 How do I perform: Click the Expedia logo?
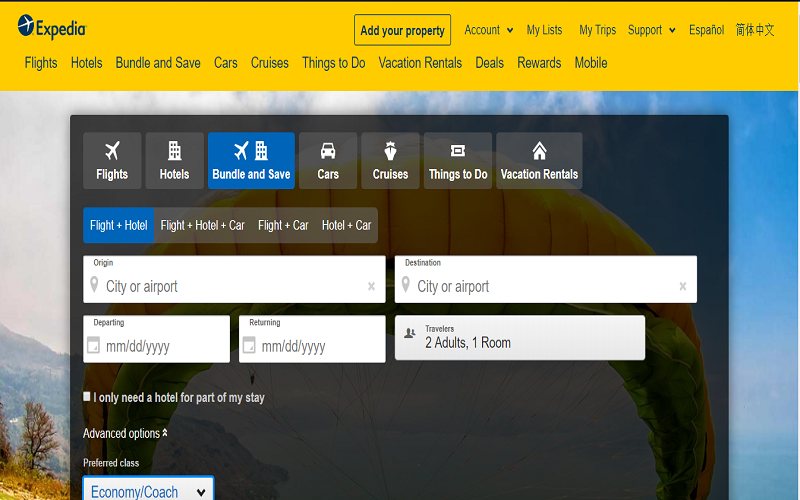[52, 27]
